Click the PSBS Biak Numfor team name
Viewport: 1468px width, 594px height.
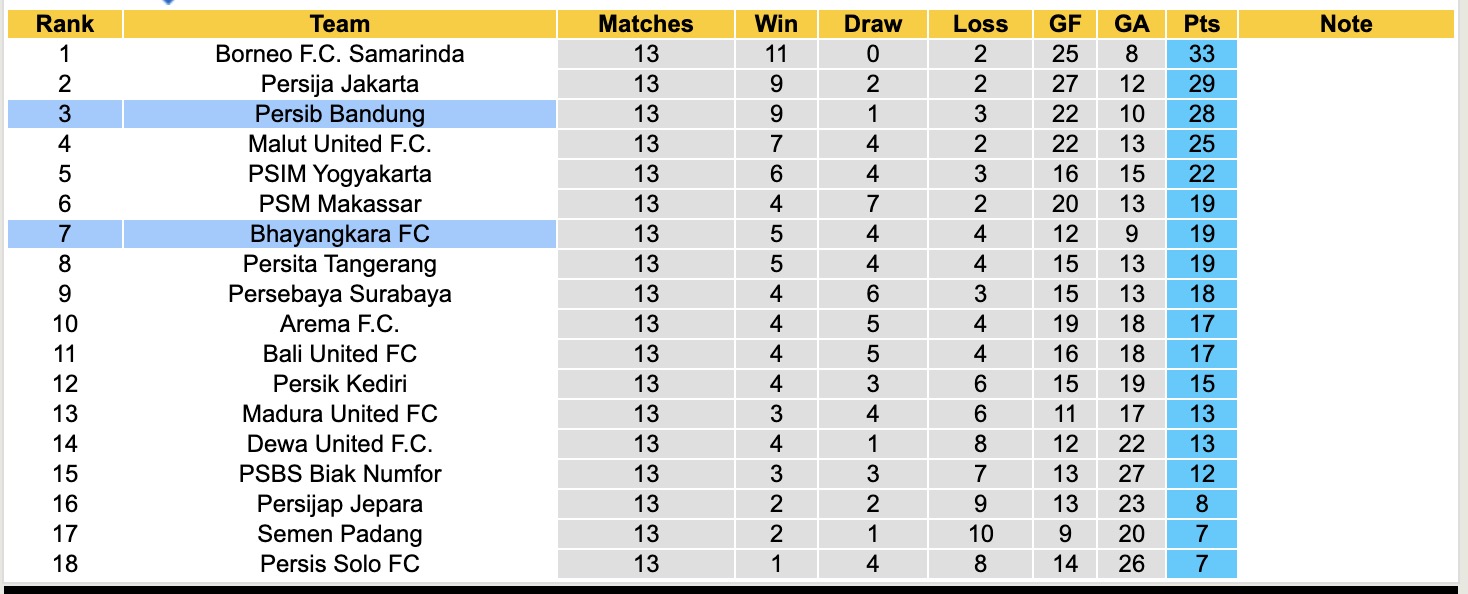click(x=340, y=474)
